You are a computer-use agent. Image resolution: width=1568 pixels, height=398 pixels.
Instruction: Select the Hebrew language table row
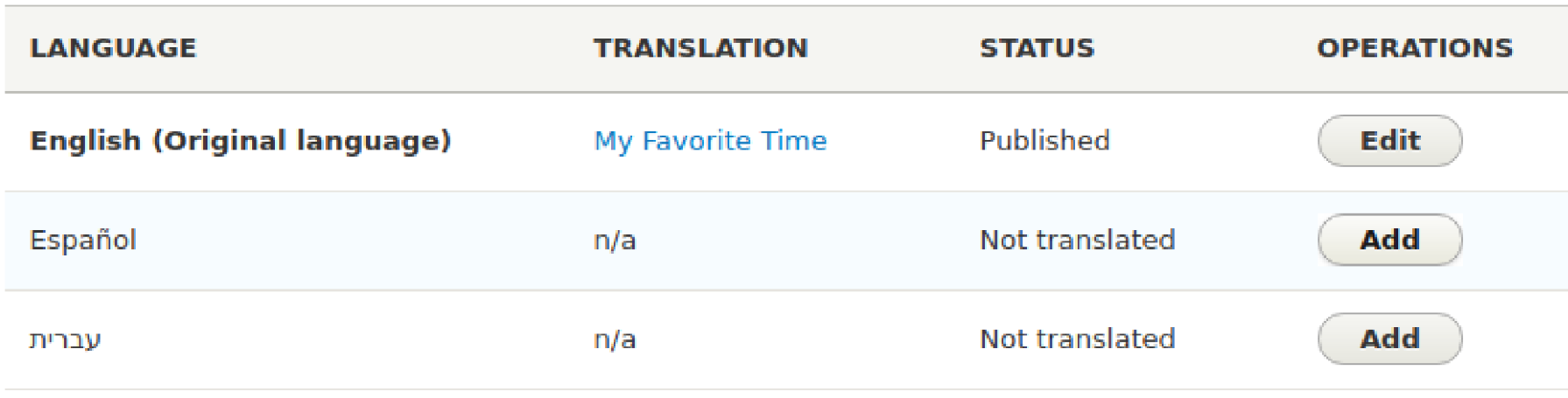click(x=394, y=339)
